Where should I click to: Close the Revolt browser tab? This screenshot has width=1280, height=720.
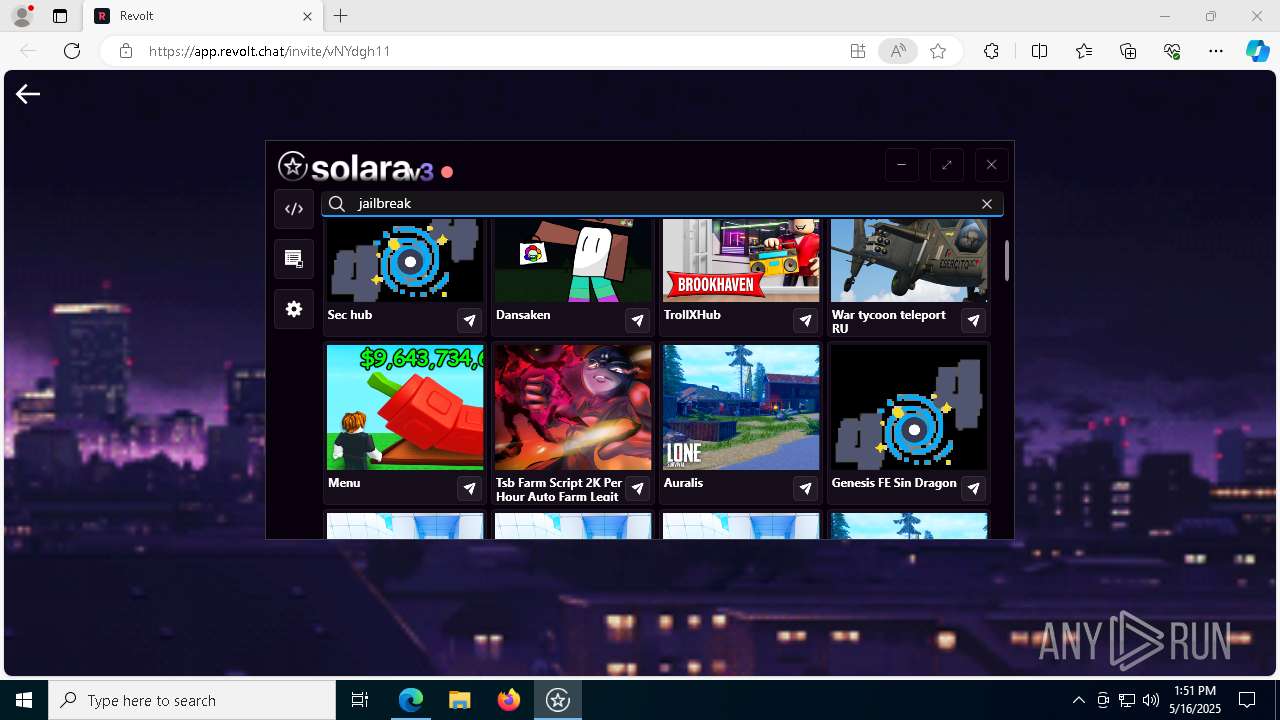click(x=308, y=16)
